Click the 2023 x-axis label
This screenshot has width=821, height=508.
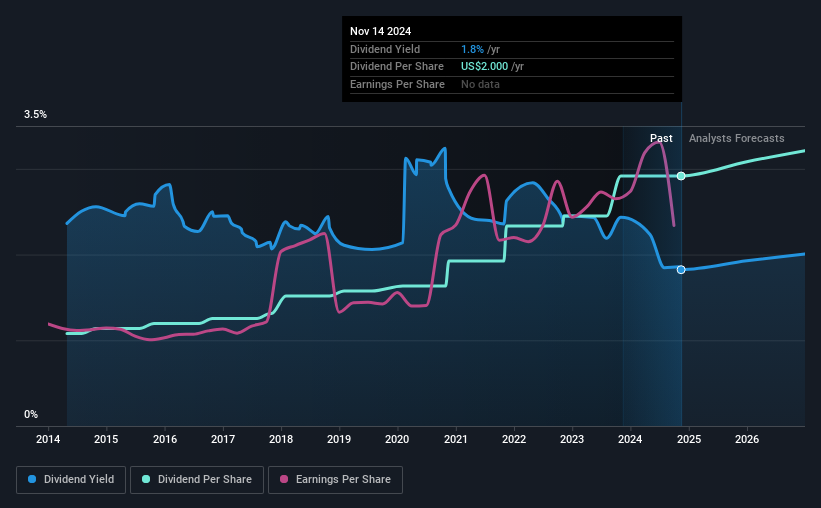[x=572, y=439]
